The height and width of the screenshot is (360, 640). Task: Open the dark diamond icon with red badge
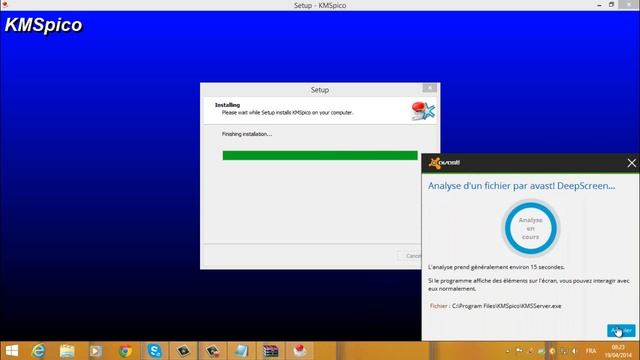(212, 351)
